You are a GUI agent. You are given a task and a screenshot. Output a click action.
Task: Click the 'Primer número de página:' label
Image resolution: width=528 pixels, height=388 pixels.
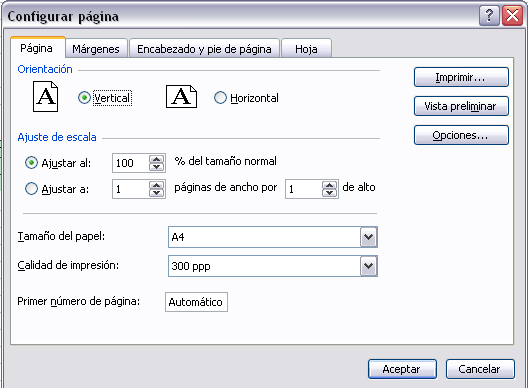(78, 301)
